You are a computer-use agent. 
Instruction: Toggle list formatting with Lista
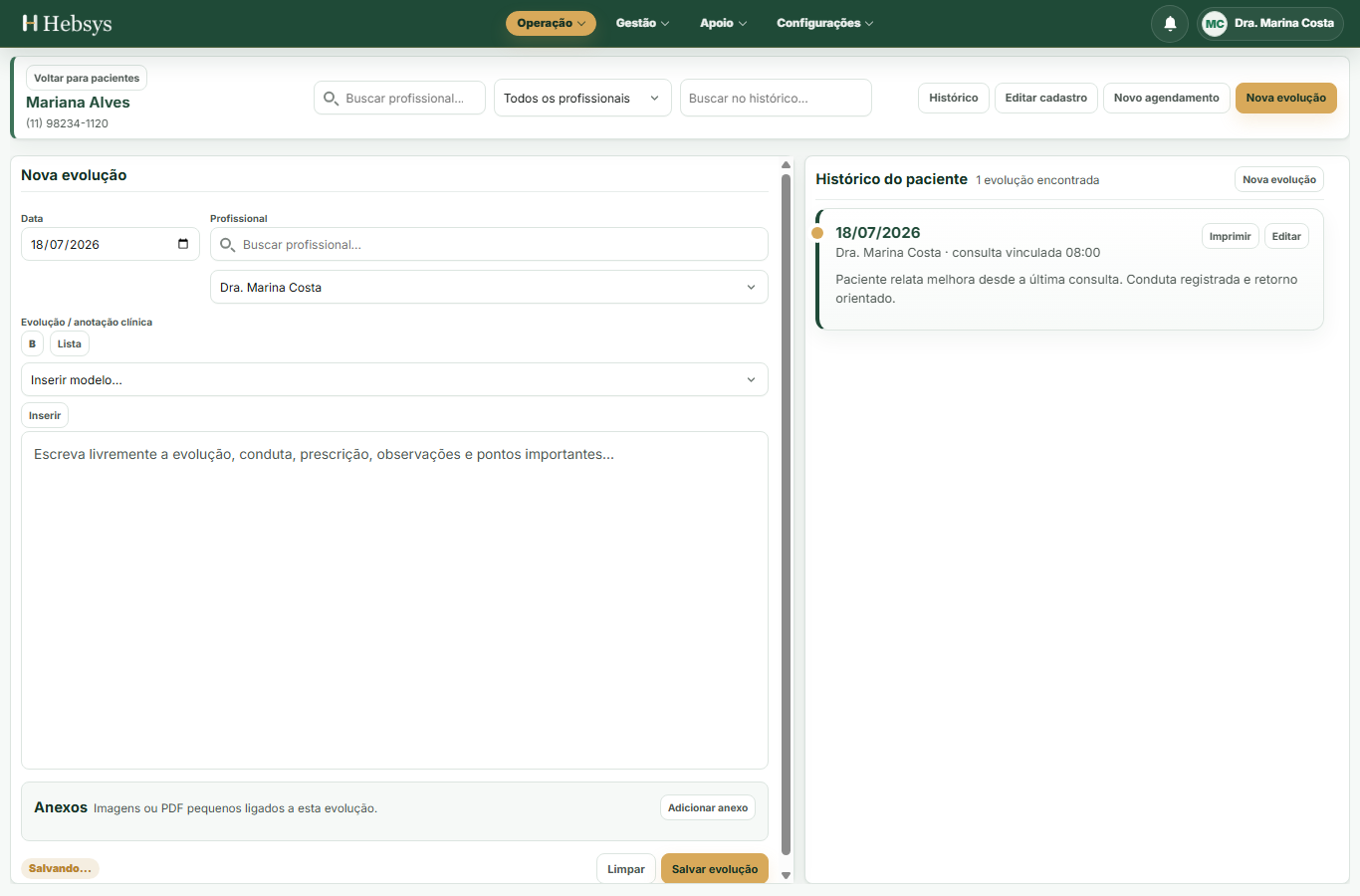pos(70,343)
